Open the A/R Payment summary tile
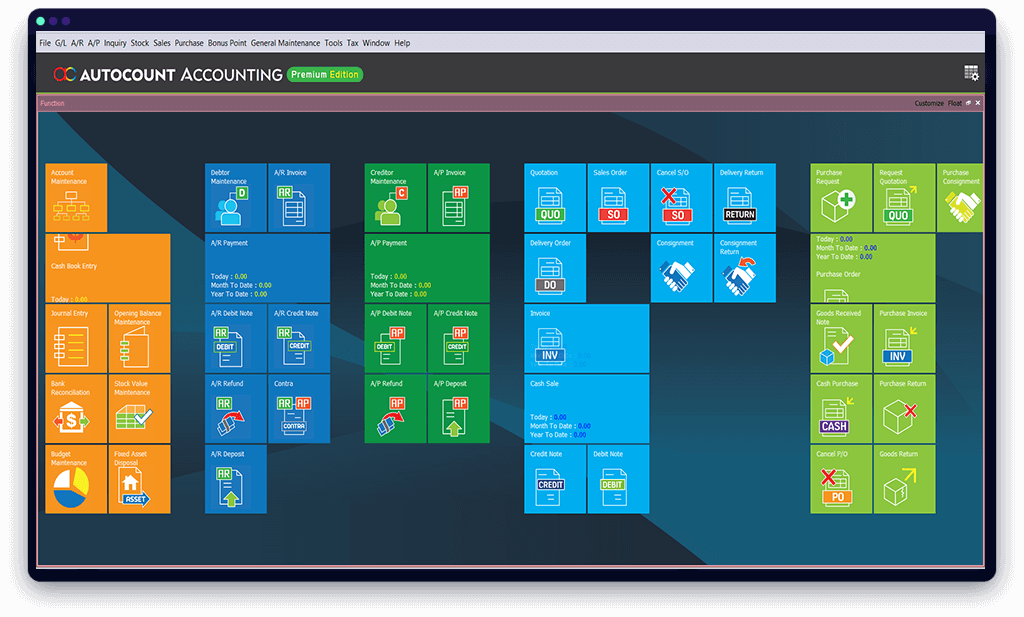 click(x=267, y=268)
